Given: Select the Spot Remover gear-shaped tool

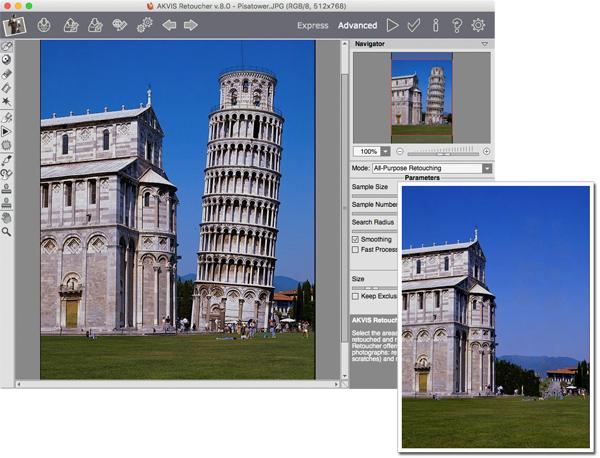Looking at the screenshot, I should point(7,145).
